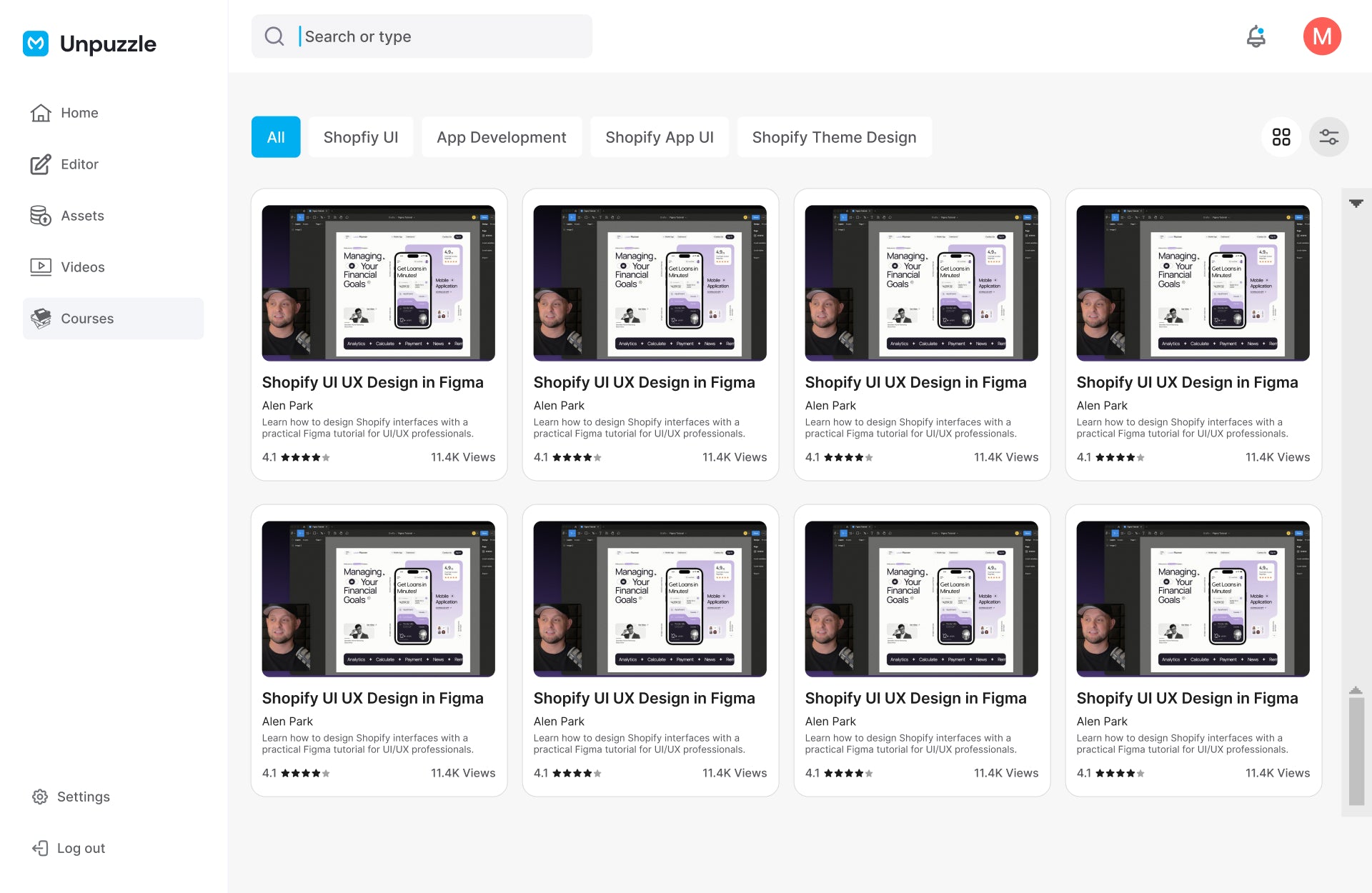Image resolution: width=1372 pixels, height=893 pixels.
Task: Select the Shopify Theme Design tab
Action: [x=834, y=137]
